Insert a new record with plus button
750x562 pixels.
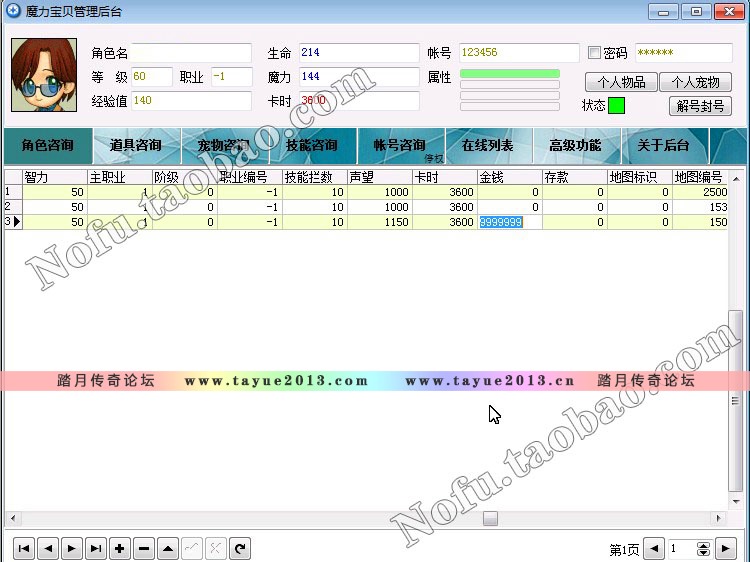click(120, 548)
